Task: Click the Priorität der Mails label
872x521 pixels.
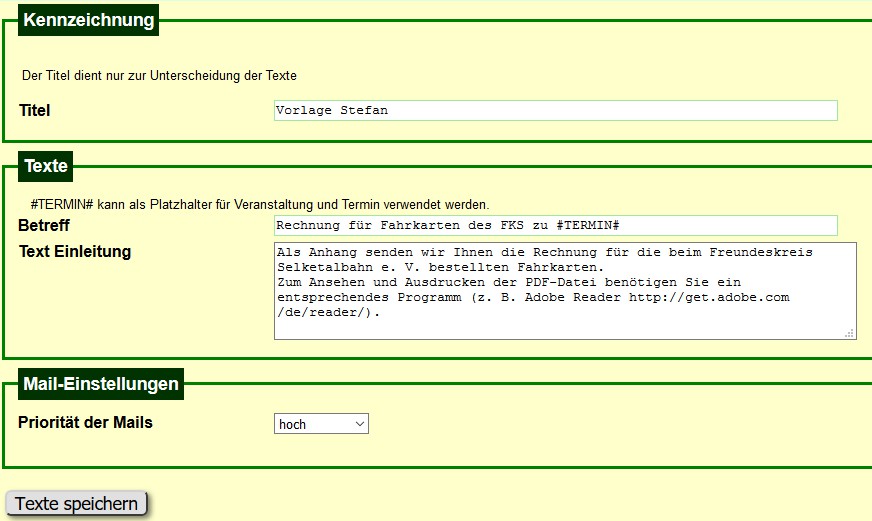Action: [86, 422]
